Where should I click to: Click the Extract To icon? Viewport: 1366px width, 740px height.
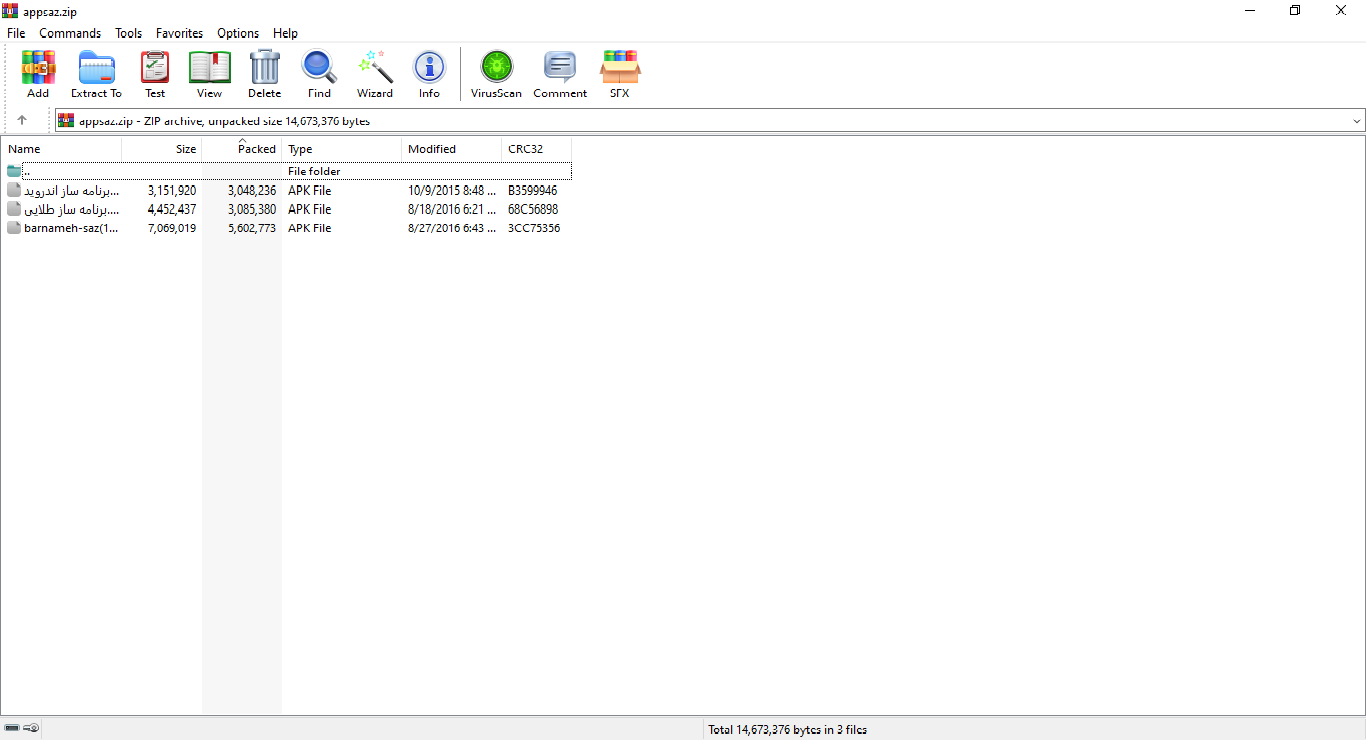[96, 74]
